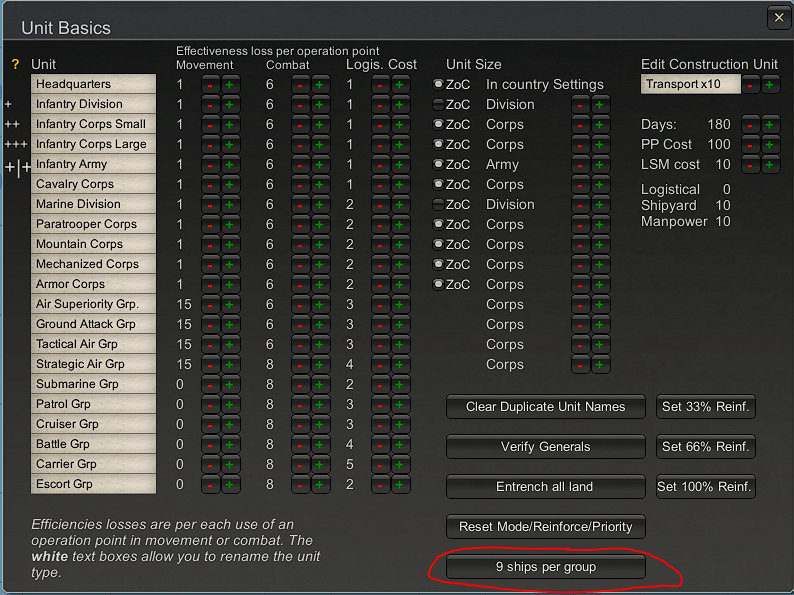Increase Submarine Grp logistics cost

click(400, 385)
